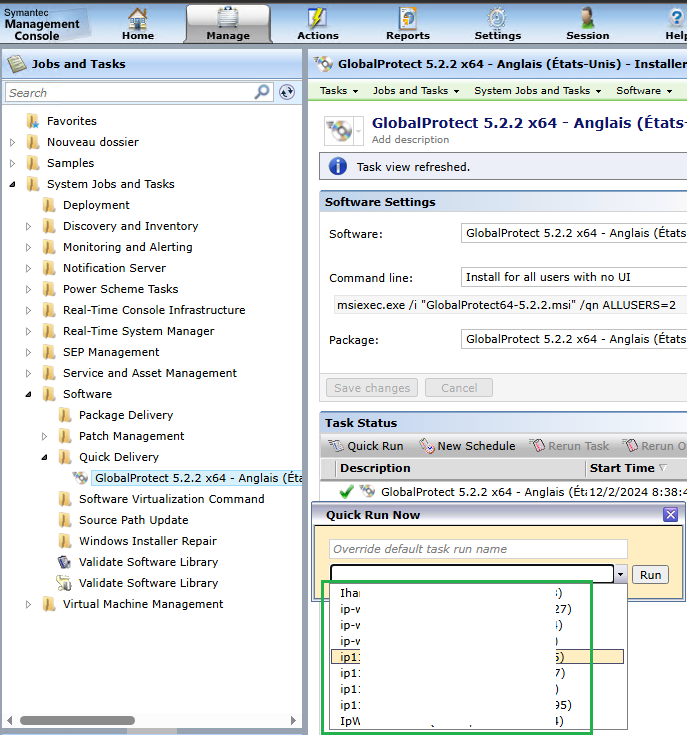Click the GlobalProtect task status row
687x735 pixels.
coord(504,492)
